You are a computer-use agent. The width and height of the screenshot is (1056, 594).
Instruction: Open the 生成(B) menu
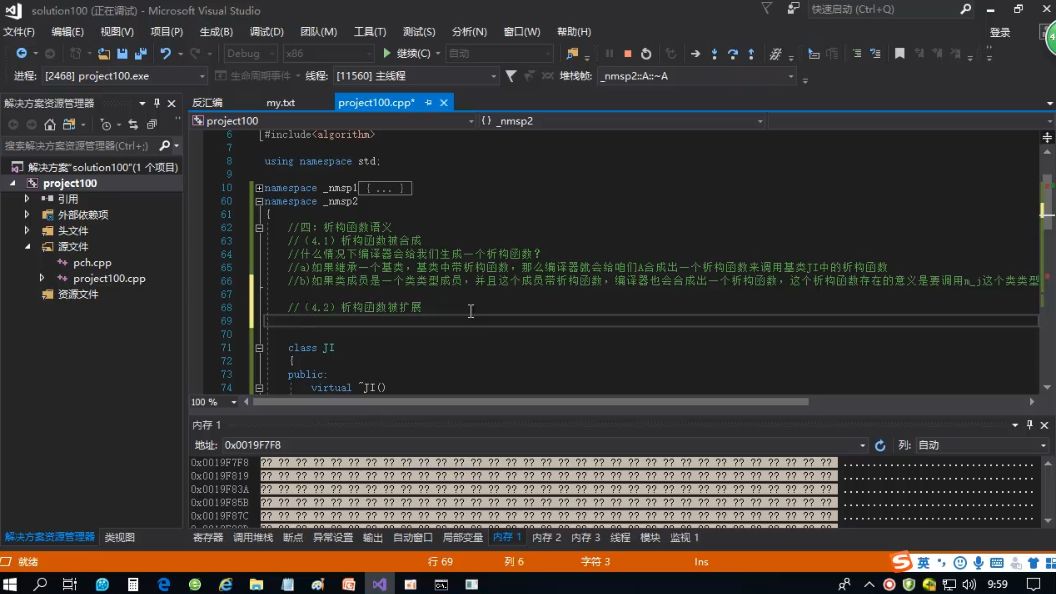[216, 32]
